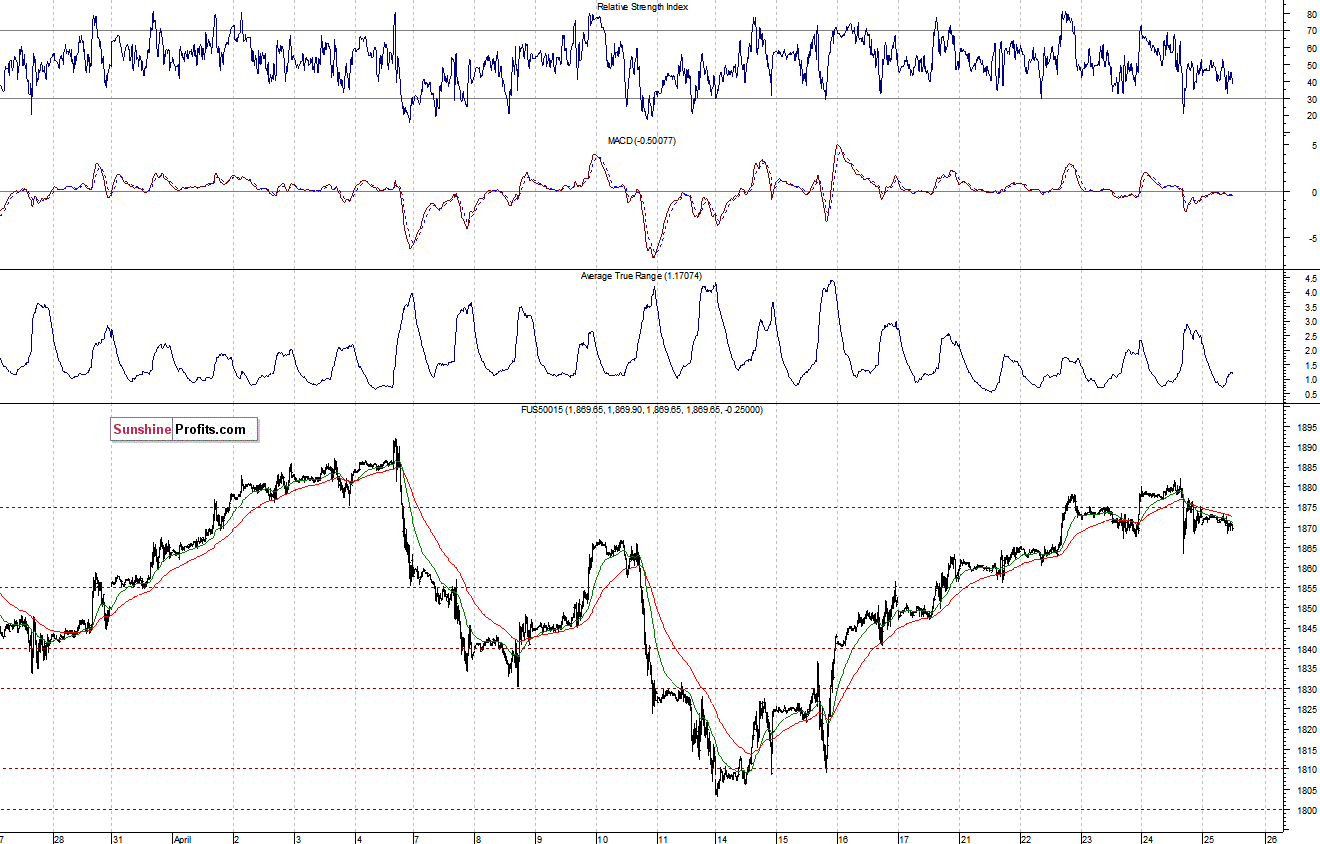
Task: Click the SunshineProfits.com logo
Action: [184, 430]
